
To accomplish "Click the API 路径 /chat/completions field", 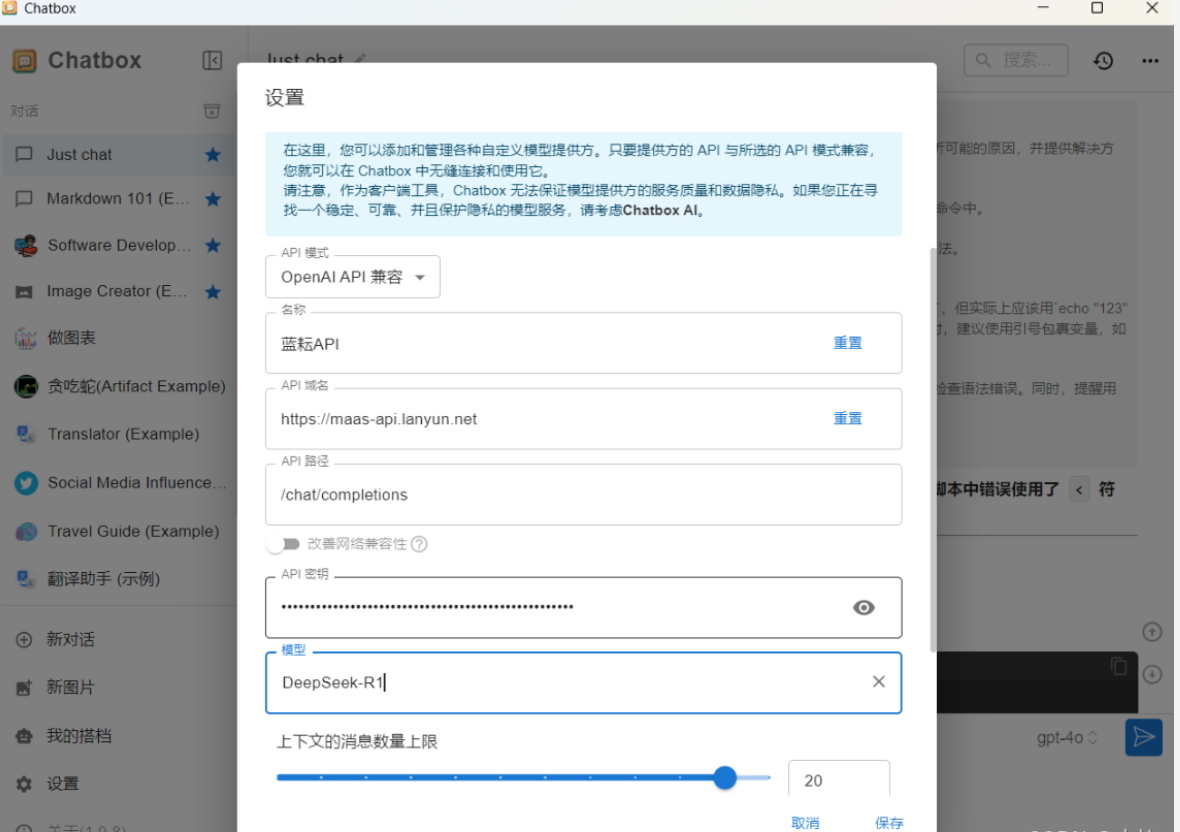I will point(583,495).
